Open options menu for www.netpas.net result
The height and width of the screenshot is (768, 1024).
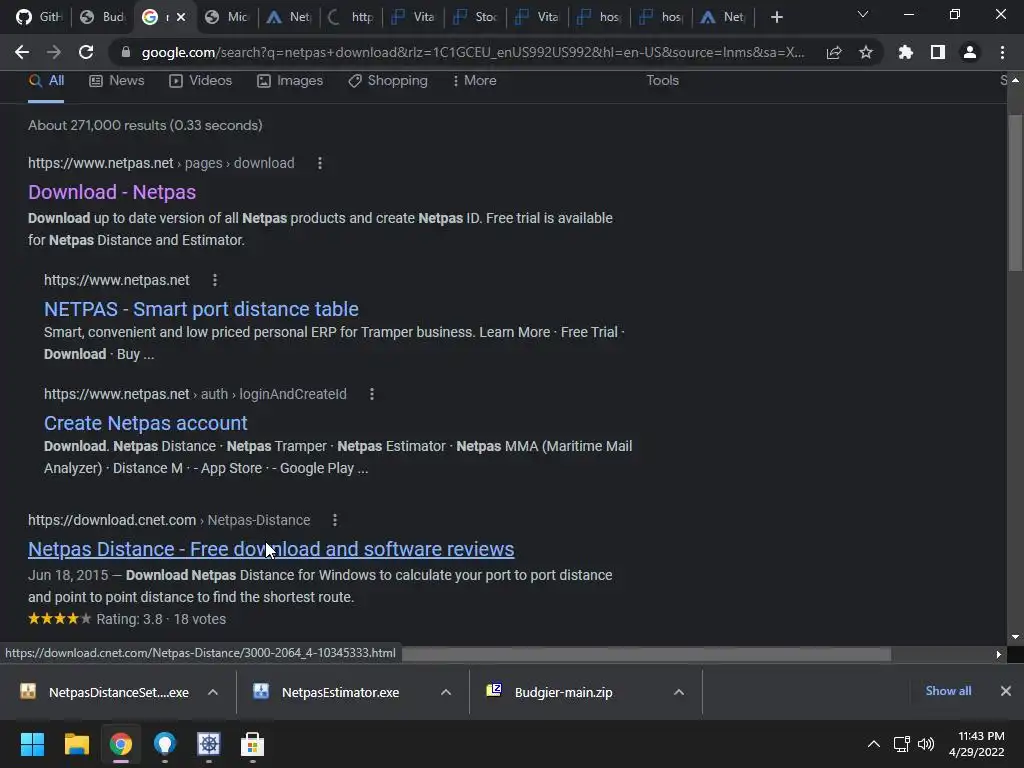click(x=215, y=280)
